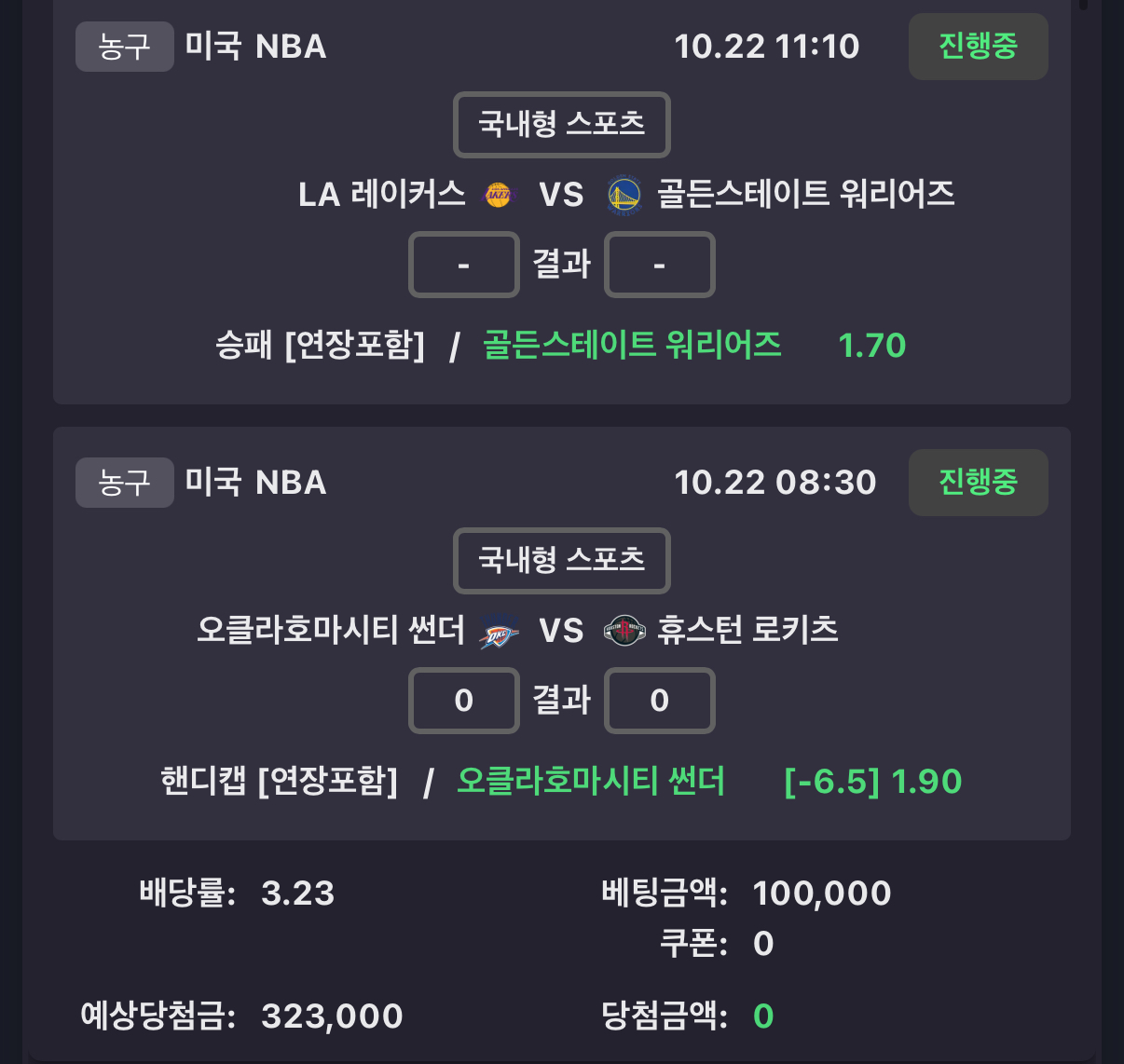Image resolution: width=1124 pixels, height=1064 pixels.
Task: Click the Rockets result box showing 0
Action: point(659,701)
